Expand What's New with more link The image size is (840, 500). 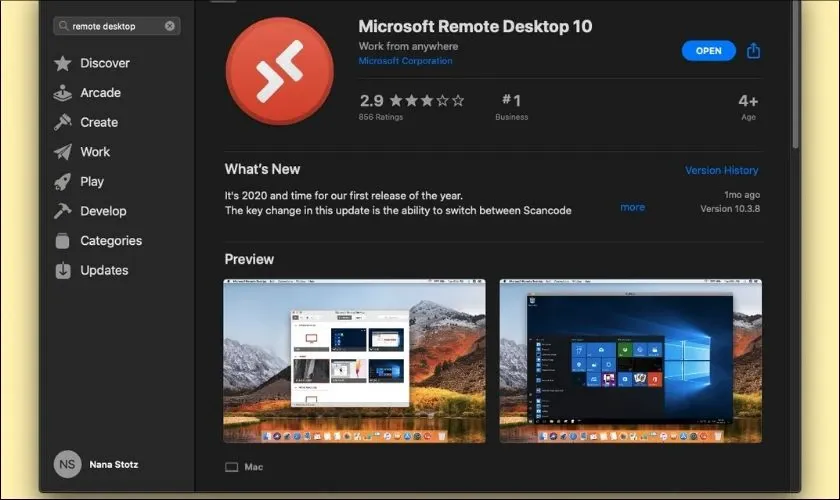click(633, 207)
